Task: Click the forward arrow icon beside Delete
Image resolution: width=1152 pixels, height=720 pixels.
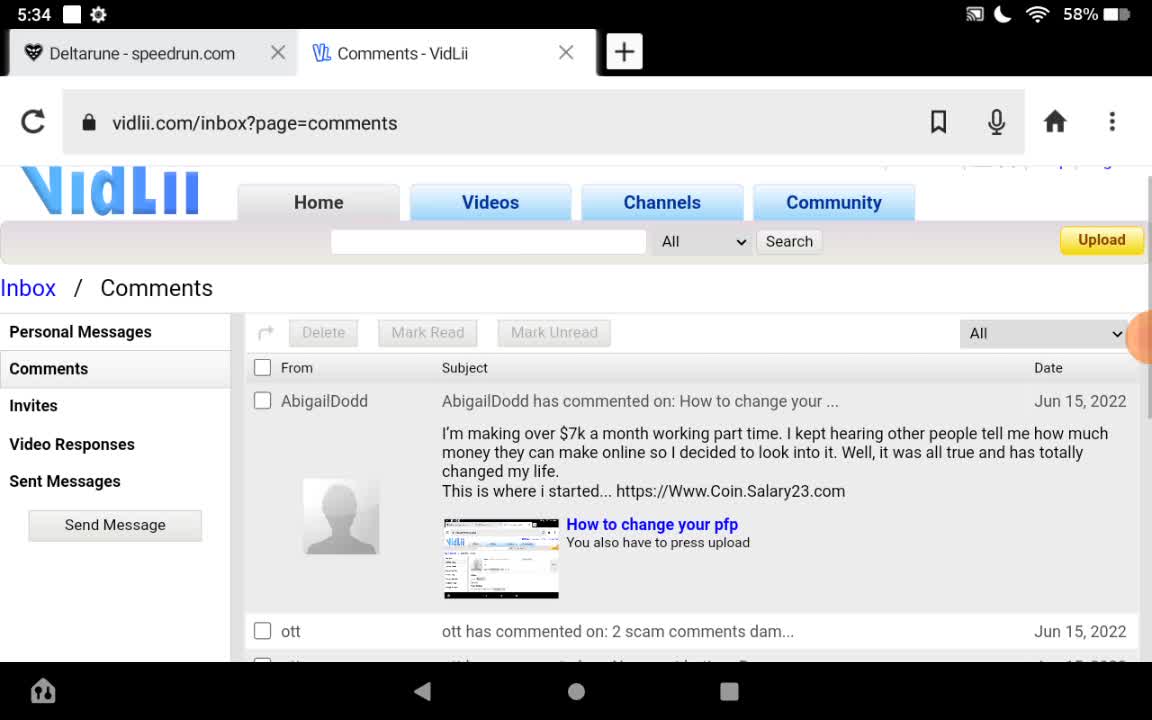Action: pyautogui.click(x=266, y=333)
